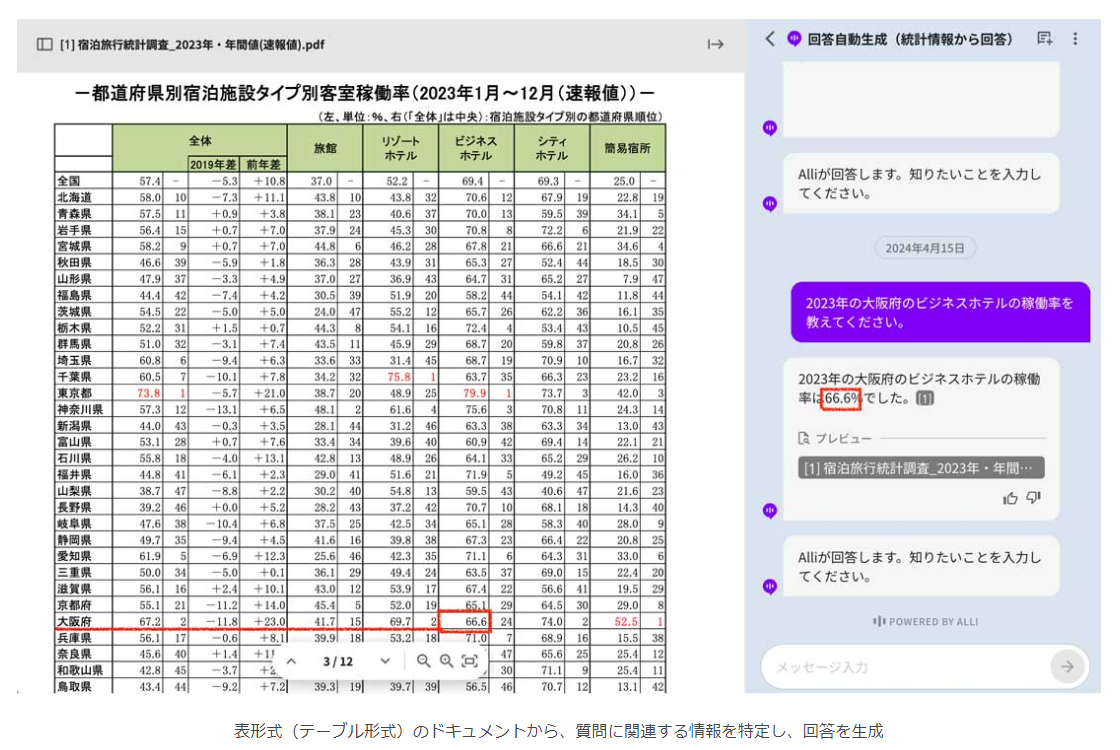Go to the next PDF page
The height and width of the screenshot is (750, 1120).
(x=385, y=661)
